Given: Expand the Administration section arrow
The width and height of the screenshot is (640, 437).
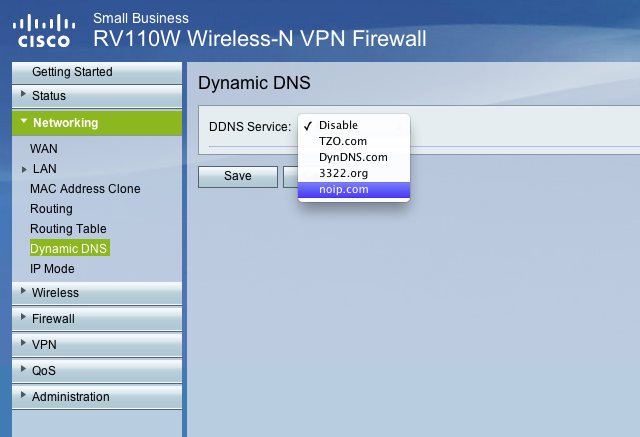Looking at the screenshot, I should (x=23, y=395).
